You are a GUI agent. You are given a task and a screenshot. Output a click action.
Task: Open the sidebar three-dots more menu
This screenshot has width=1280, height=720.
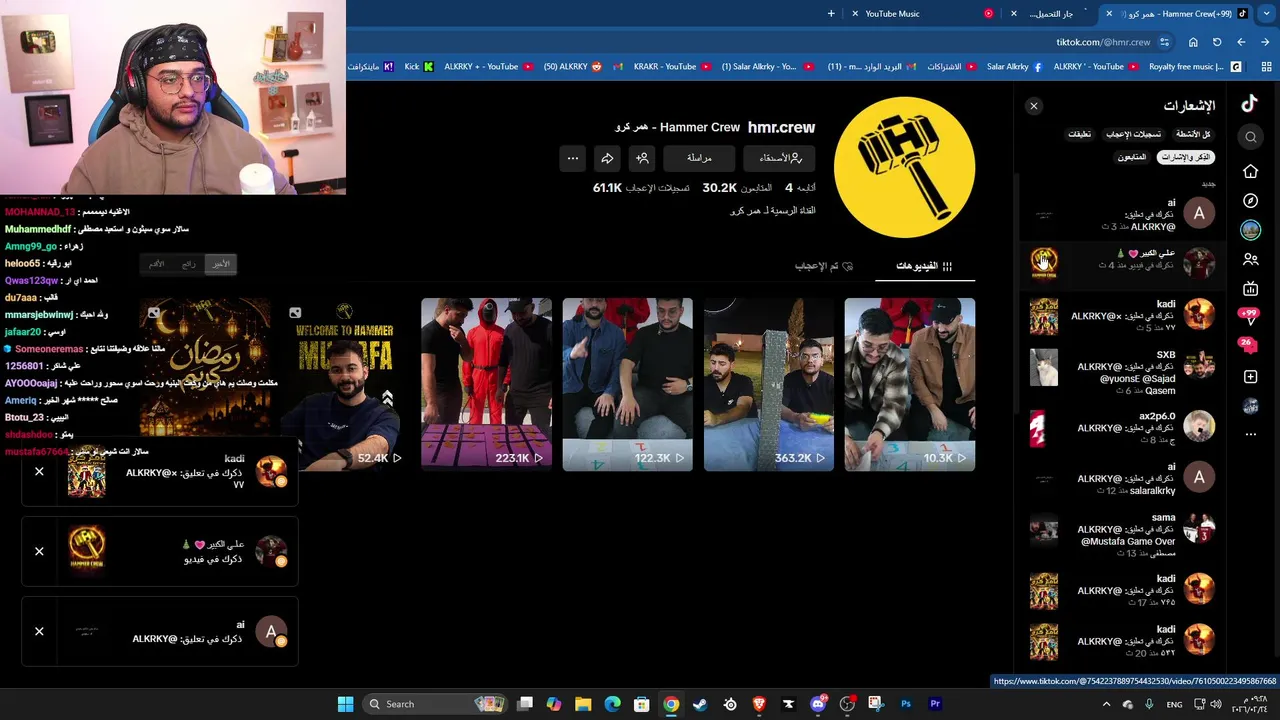click(1250, 435)
